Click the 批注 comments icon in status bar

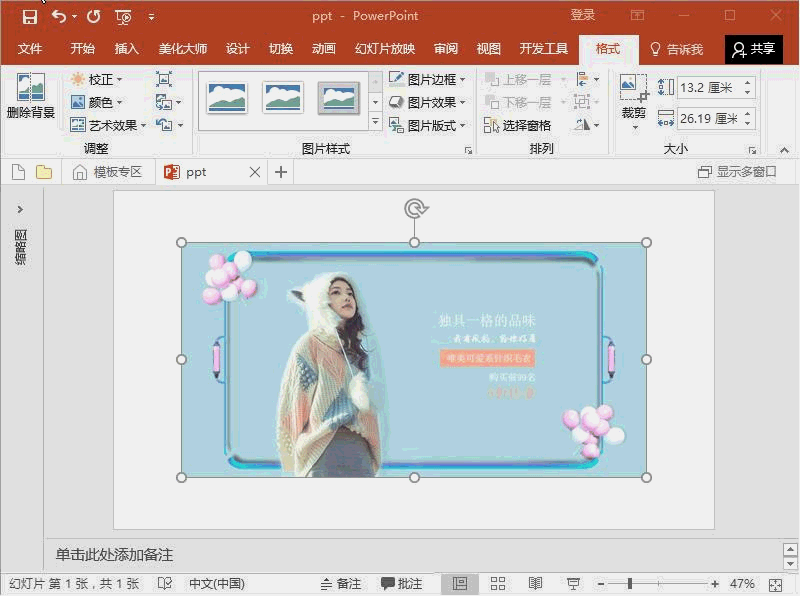401,584
